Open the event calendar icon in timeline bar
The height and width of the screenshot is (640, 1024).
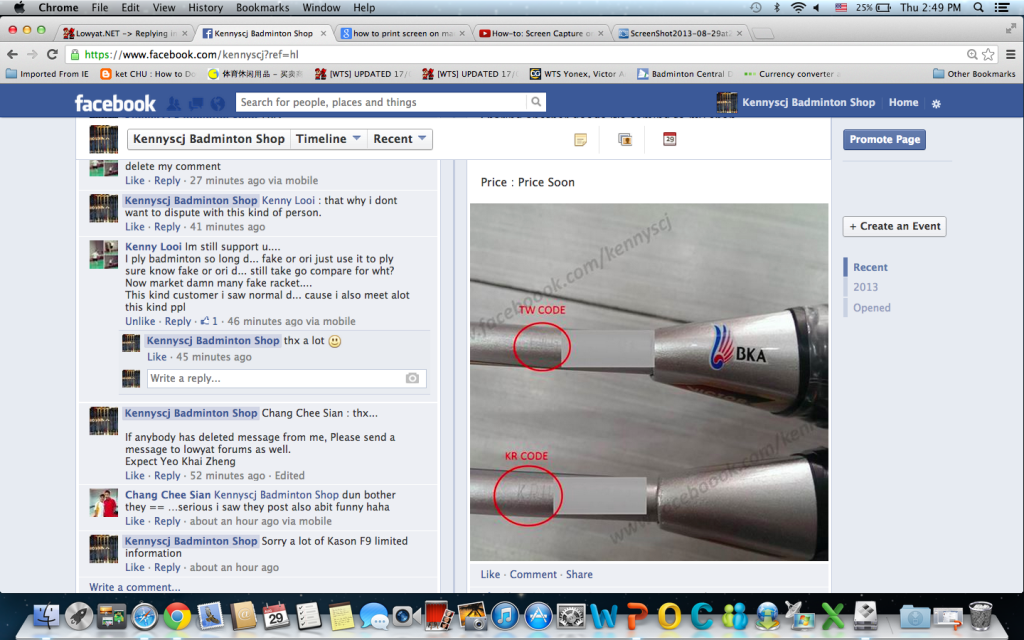[x=669, y=139]
